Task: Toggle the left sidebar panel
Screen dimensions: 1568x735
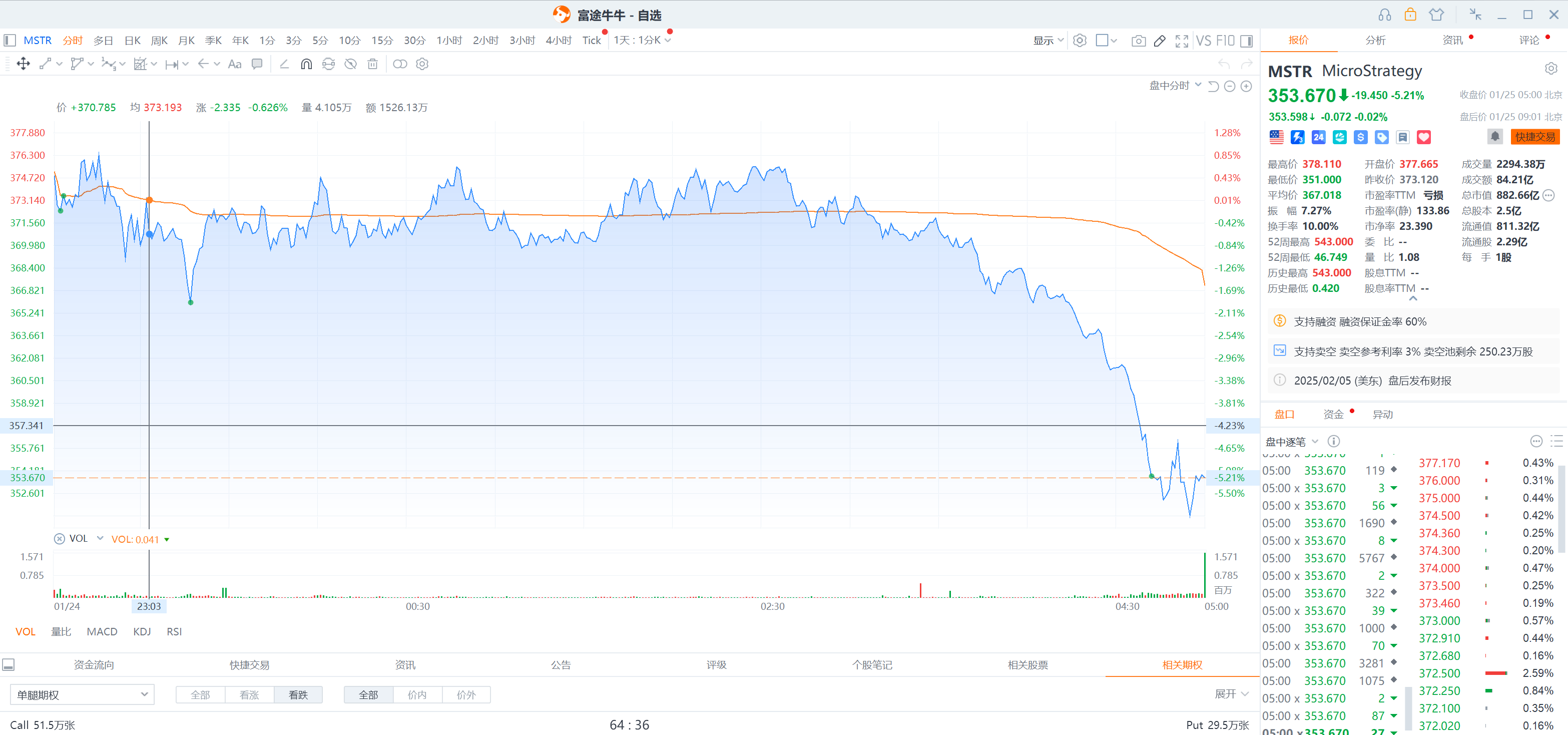Action: click(x=10, y=41)
